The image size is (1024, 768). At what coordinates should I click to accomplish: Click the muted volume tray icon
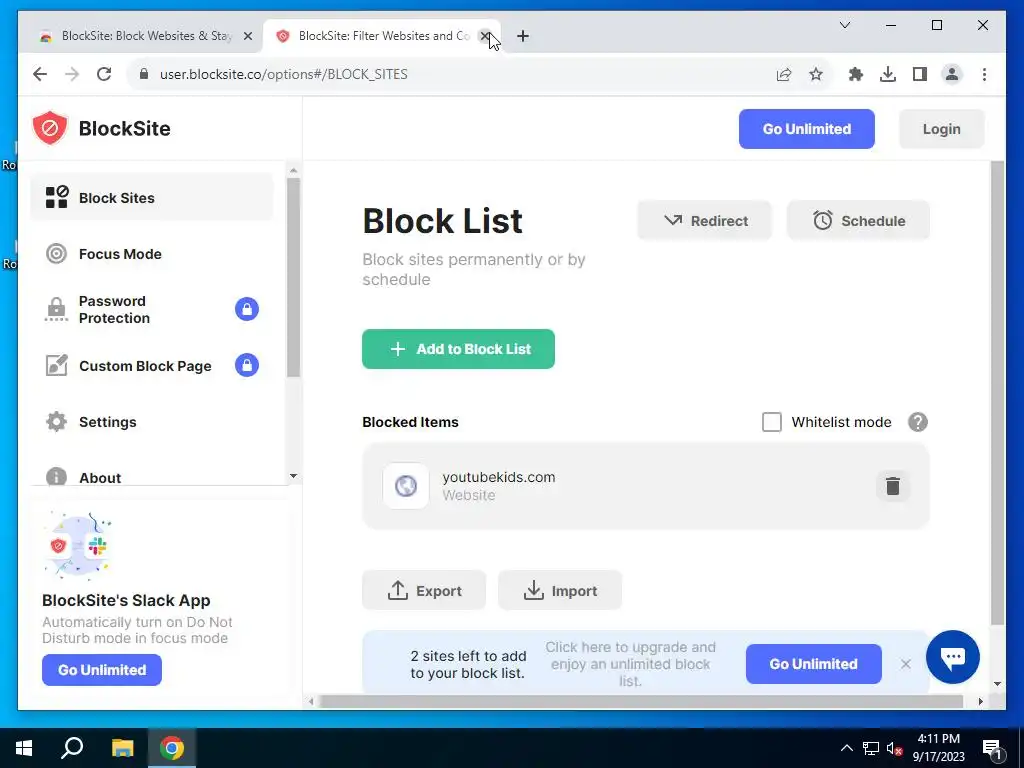click(894, 748)
